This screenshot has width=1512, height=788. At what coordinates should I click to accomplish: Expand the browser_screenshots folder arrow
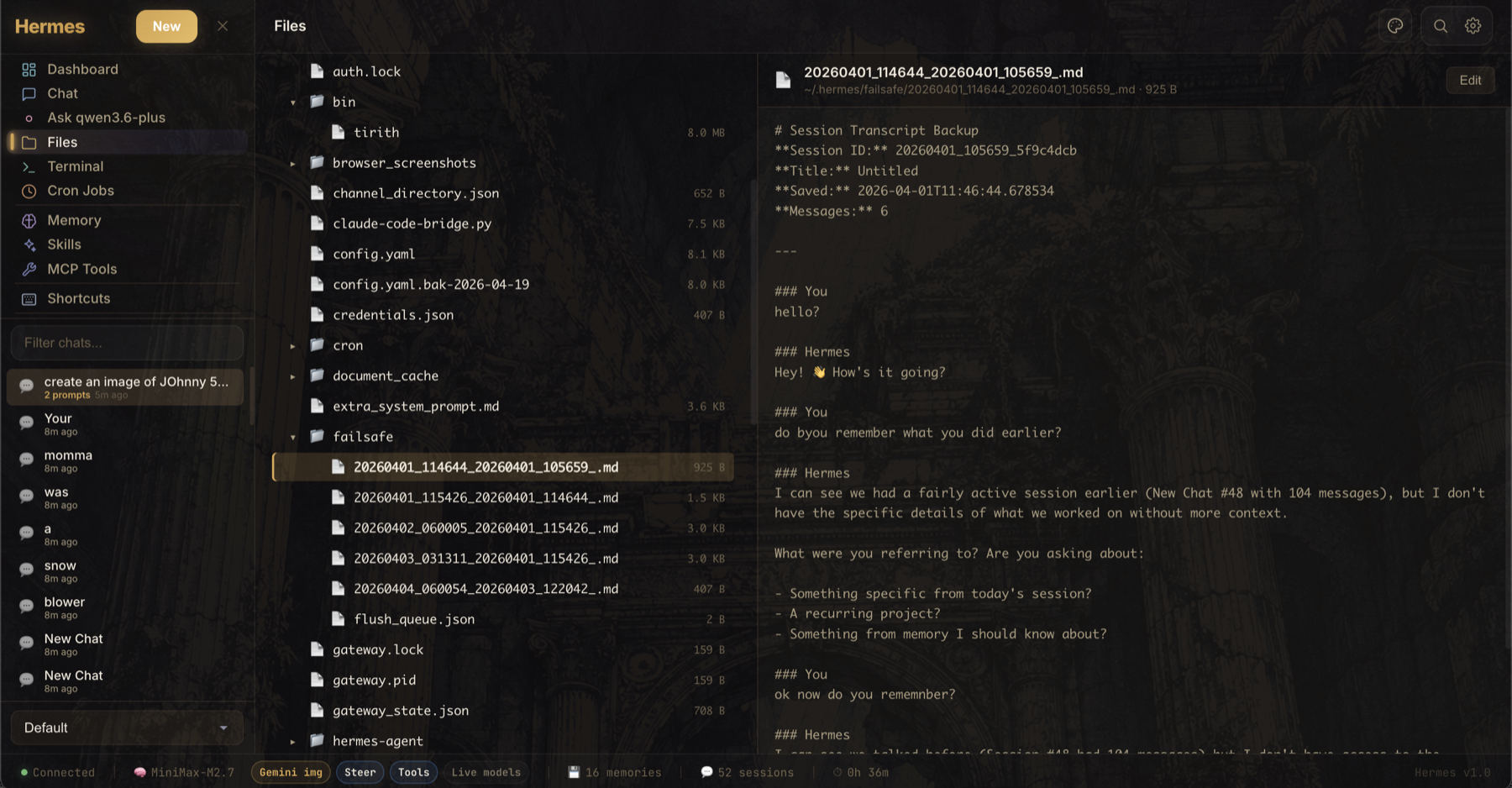click(x=293, y=163)
